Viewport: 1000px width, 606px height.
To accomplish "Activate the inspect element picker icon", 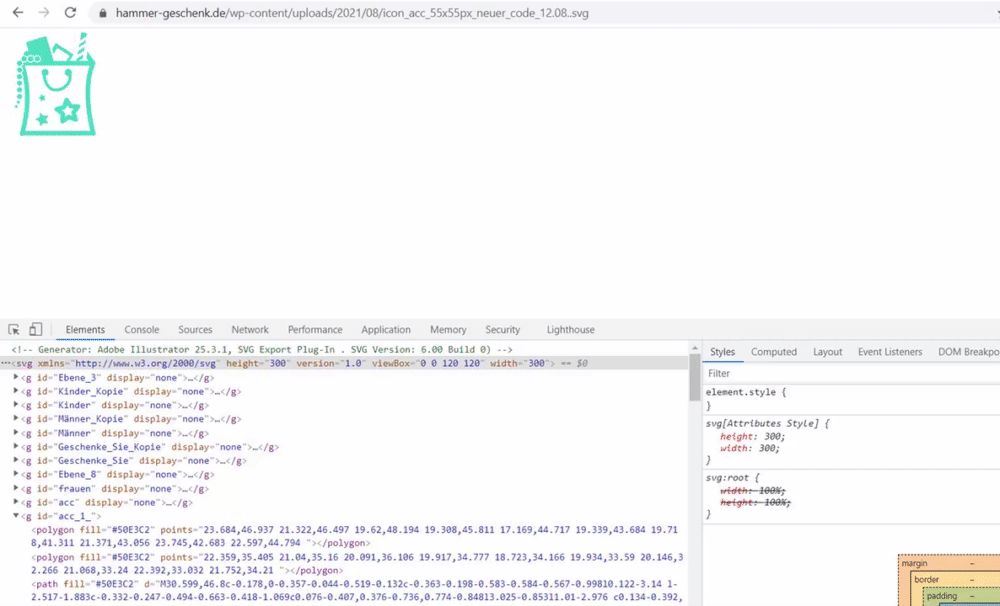I will tap(13, 330).
